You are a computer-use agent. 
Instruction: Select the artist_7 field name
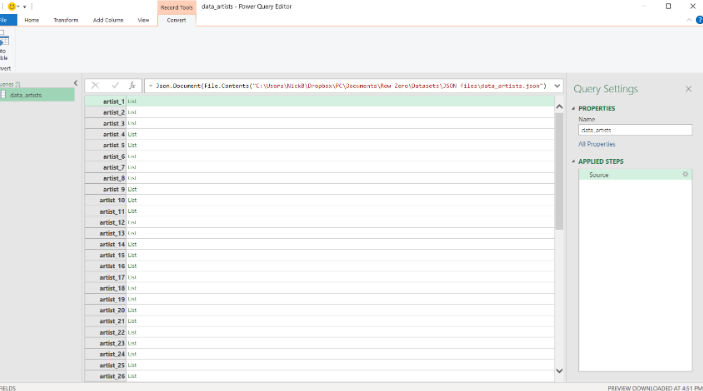(x=114, y=167)
